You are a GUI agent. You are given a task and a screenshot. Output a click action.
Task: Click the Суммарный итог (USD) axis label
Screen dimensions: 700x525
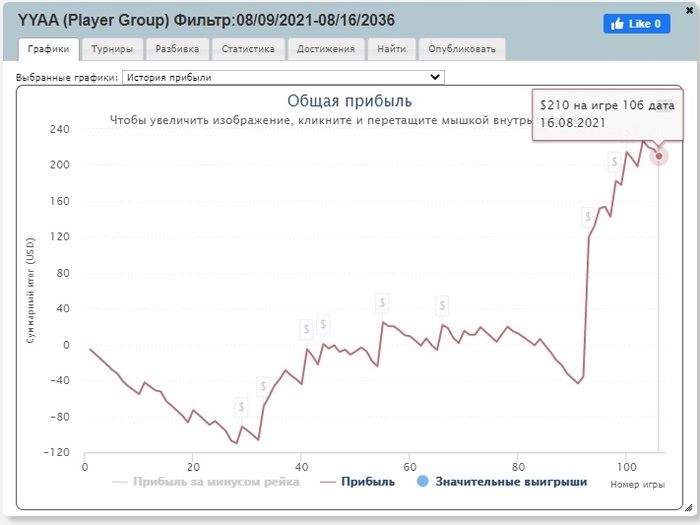coord(30,291)
